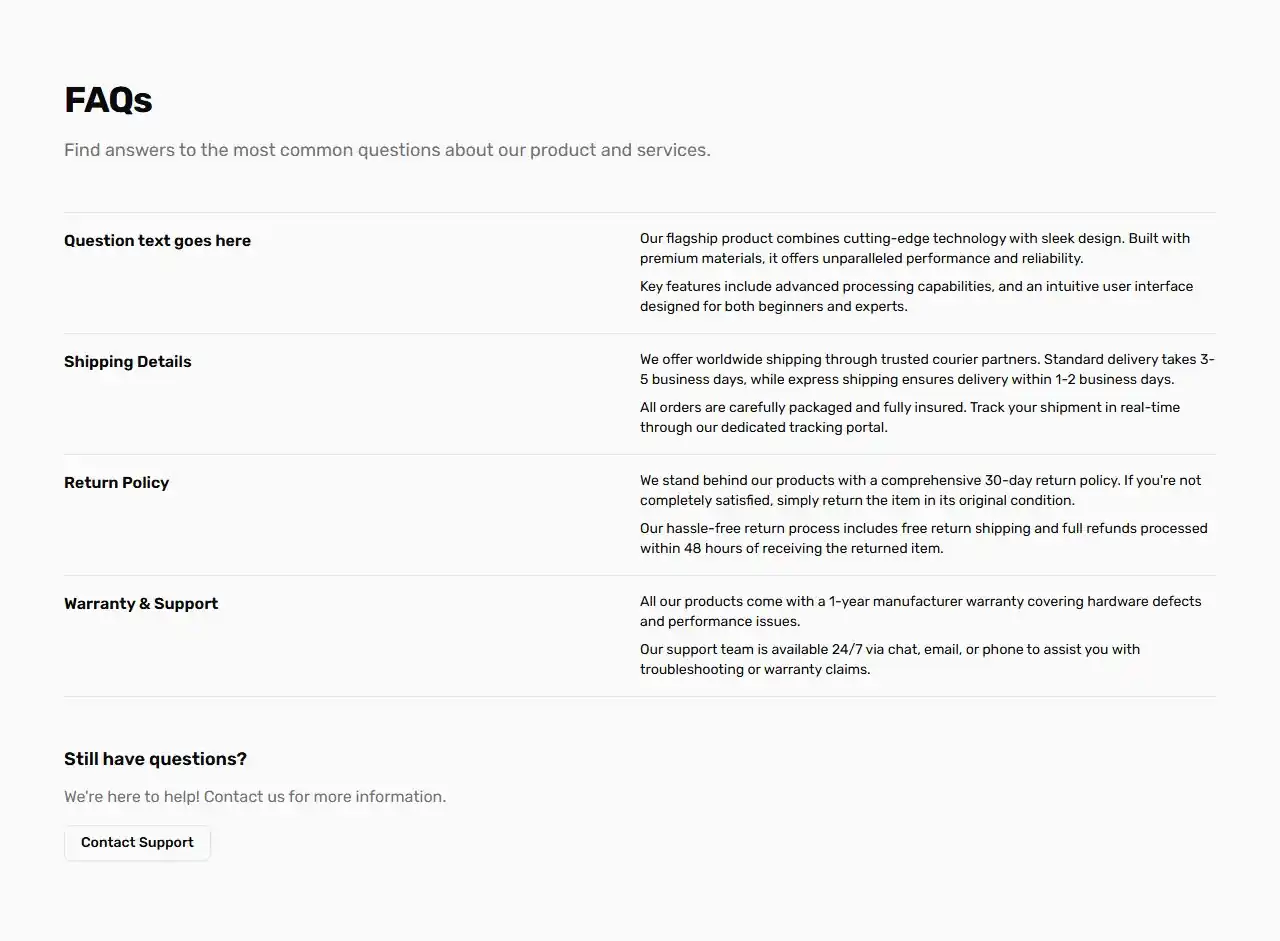Expand the "Shipping Details" question
Screen dimensions: 1280x941
pyautogui.click(x=127, y=361)
